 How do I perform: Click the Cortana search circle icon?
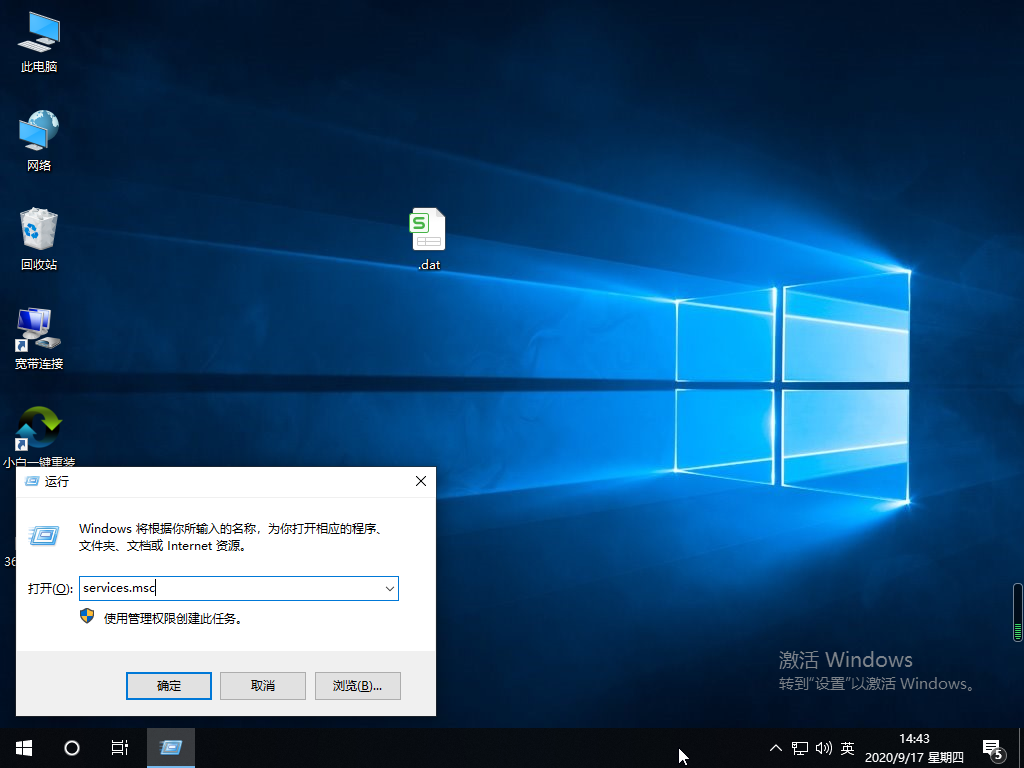pos(72,747)
